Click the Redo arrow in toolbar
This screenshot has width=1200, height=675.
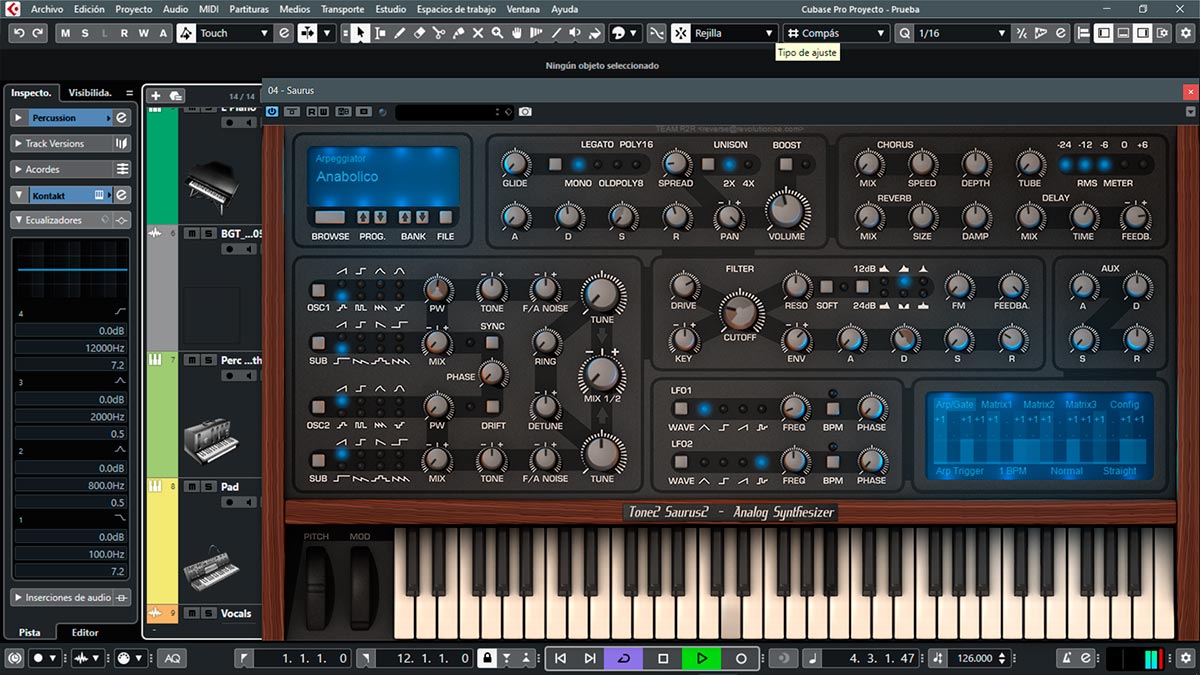pyautogui.click(x=38, y=33)
